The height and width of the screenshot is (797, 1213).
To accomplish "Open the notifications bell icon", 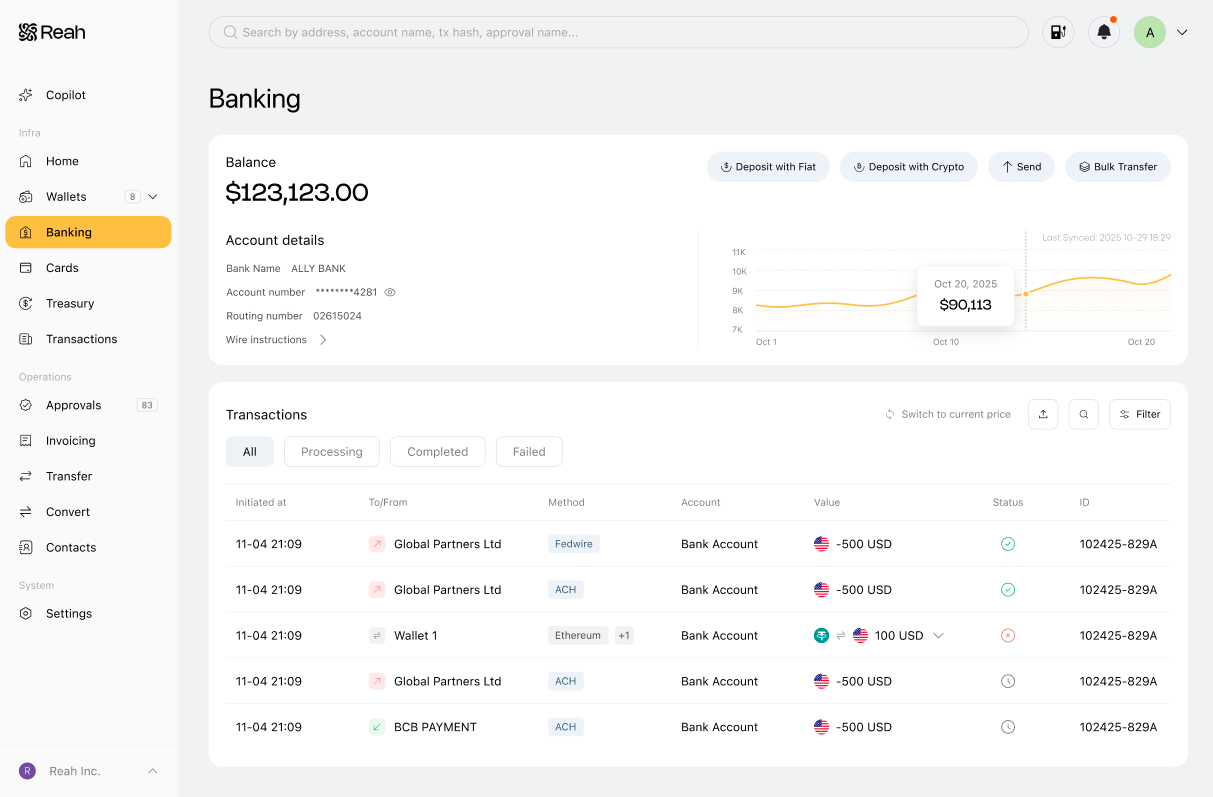I will click(x=1104, y=32).
